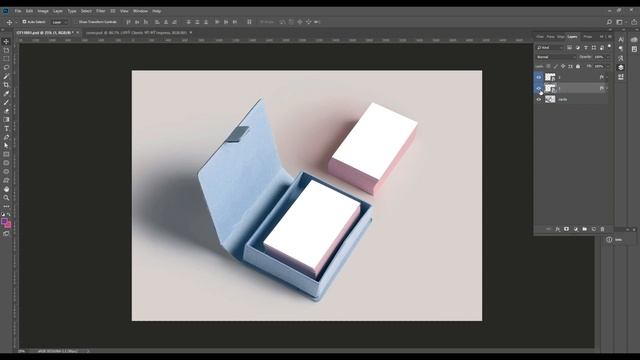Click the Share icon button at top right
This screenshot has height=360, width=640.
point(634,22)
